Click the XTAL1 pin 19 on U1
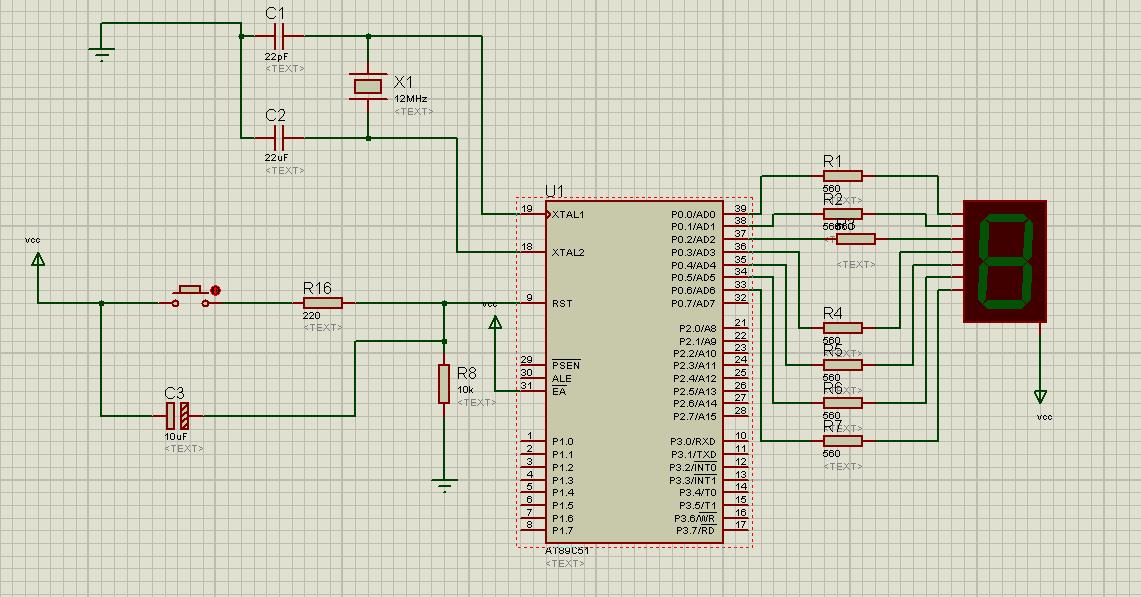Image resolution: width=1141 pixels, height=597 pixels. (x=530, y=214)
